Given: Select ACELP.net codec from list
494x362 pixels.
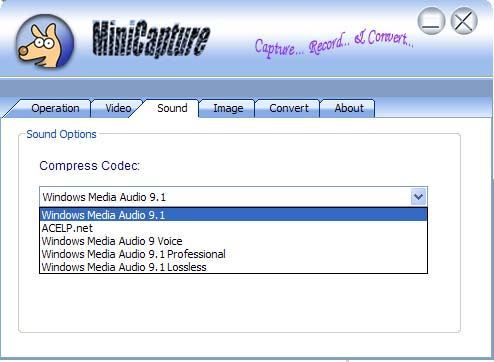Looking at the screenshot, I should click(x=233, y=228).
